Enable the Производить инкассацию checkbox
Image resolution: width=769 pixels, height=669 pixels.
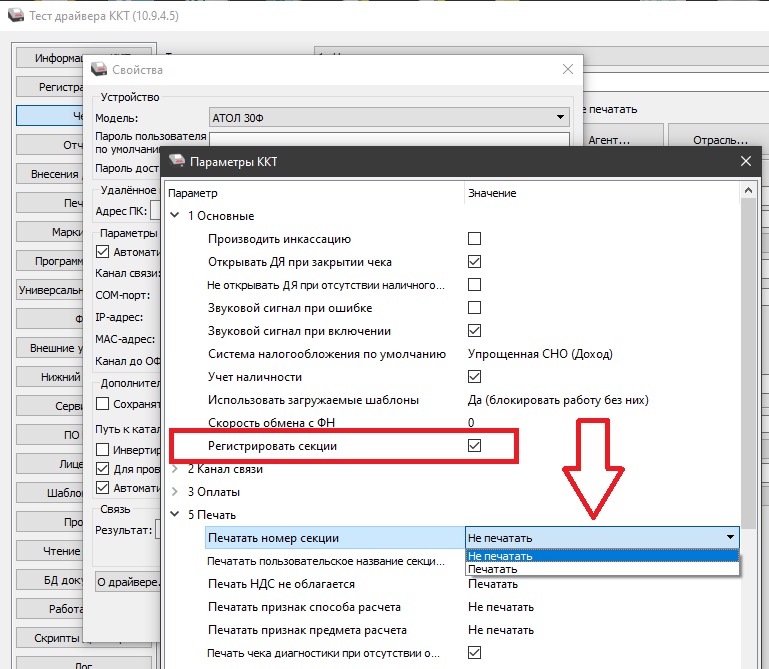point(475,239)
